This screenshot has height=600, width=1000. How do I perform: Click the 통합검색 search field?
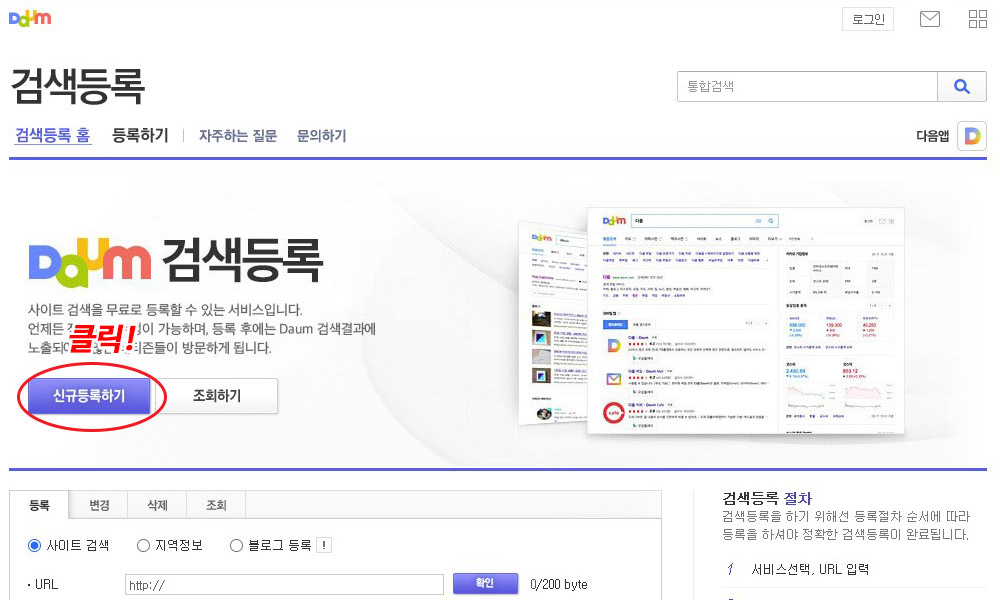pyautogui.click(x=807, y=86)
